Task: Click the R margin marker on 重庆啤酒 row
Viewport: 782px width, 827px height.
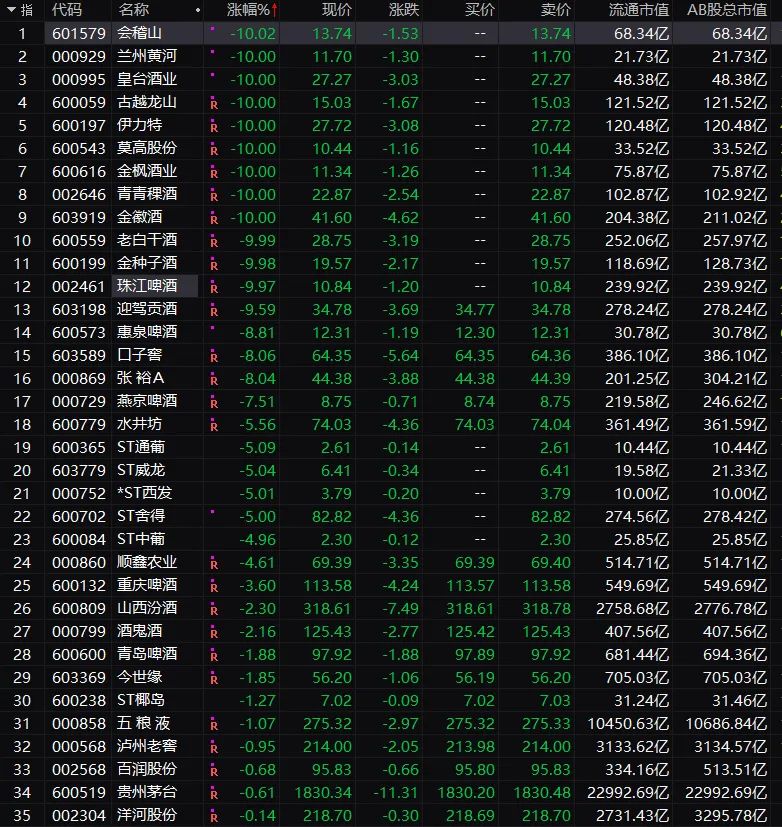Action: pos(214,587)
